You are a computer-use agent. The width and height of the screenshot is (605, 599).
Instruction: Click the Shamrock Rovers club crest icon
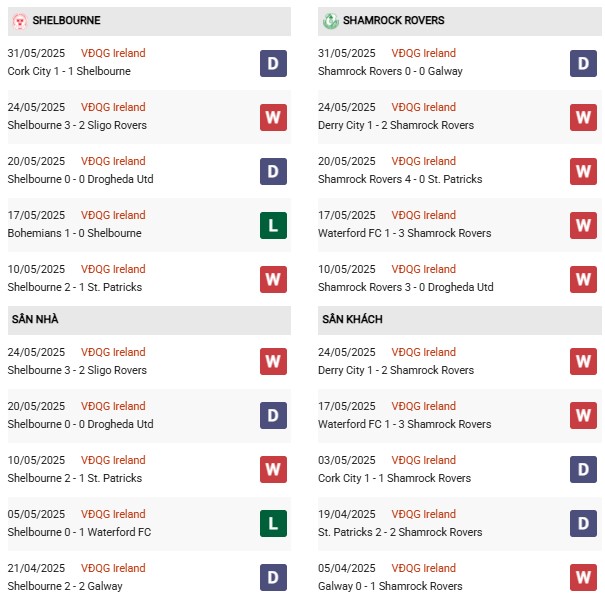pyautogui.click(x=330, y=20)
